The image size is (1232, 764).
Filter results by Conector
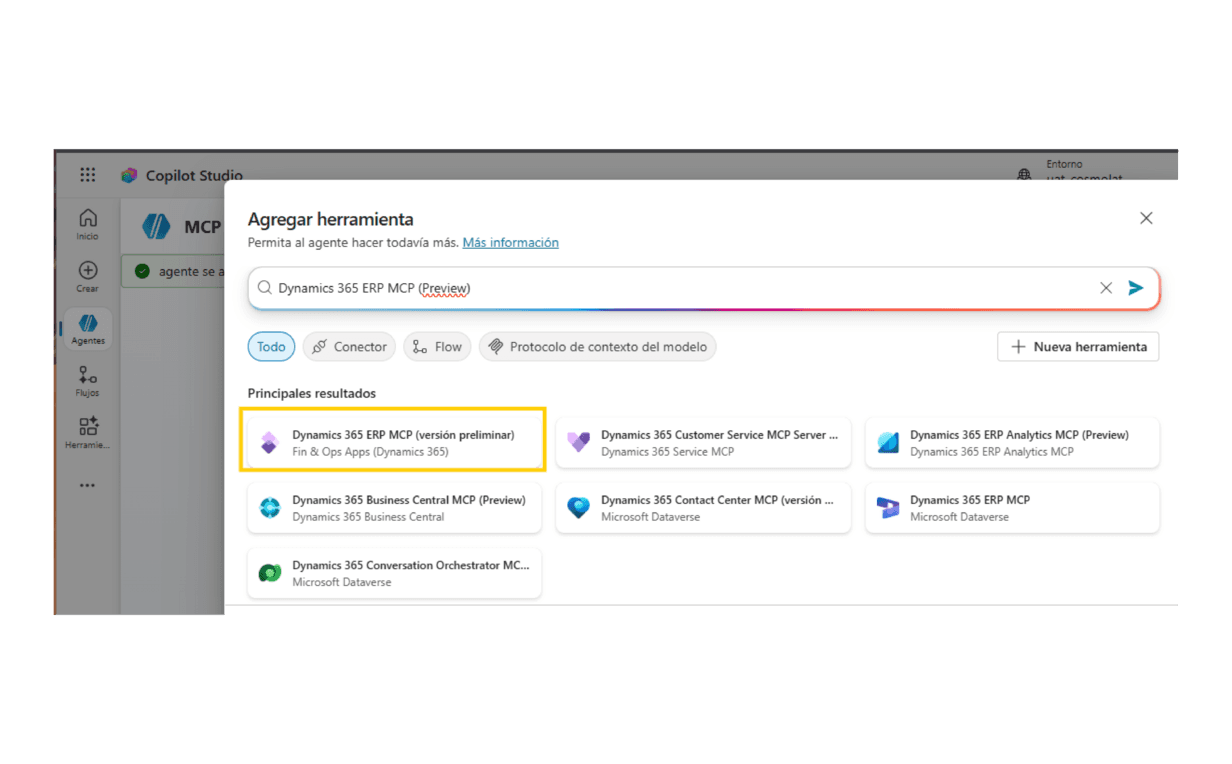point(349,347)
